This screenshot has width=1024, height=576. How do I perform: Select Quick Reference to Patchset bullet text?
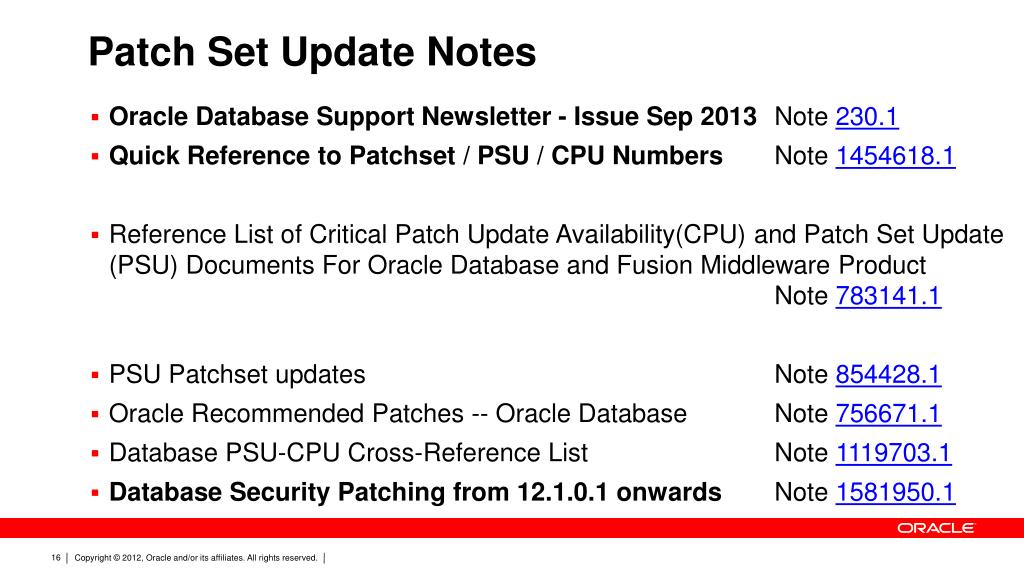click(x=415, y=156)
